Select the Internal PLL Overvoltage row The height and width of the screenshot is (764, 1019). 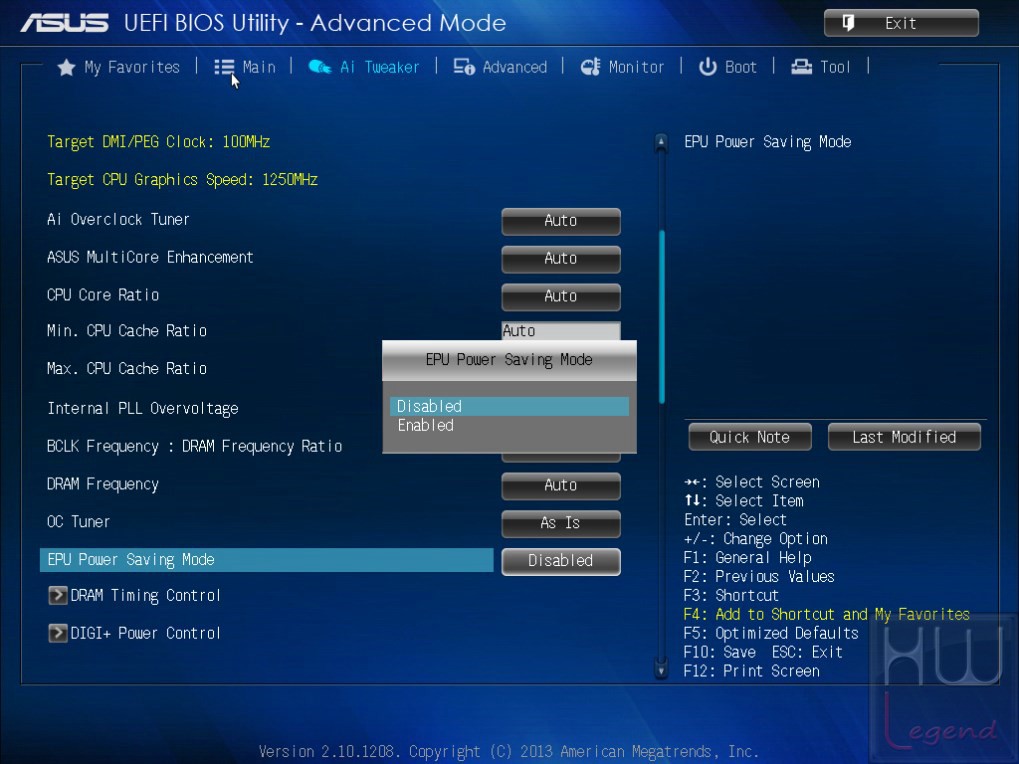[143, 409]
